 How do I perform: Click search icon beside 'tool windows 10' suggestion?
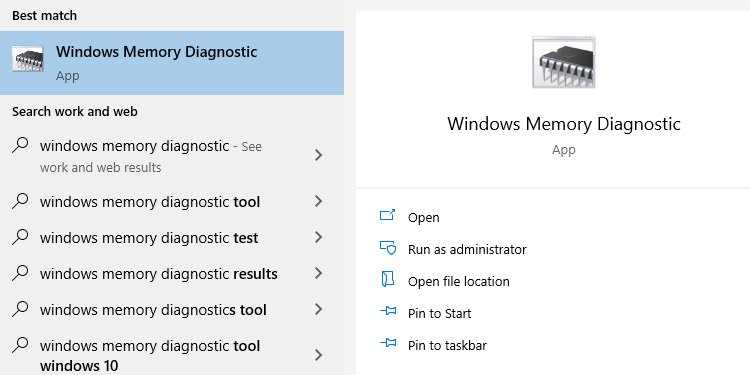tap(20, 345)
